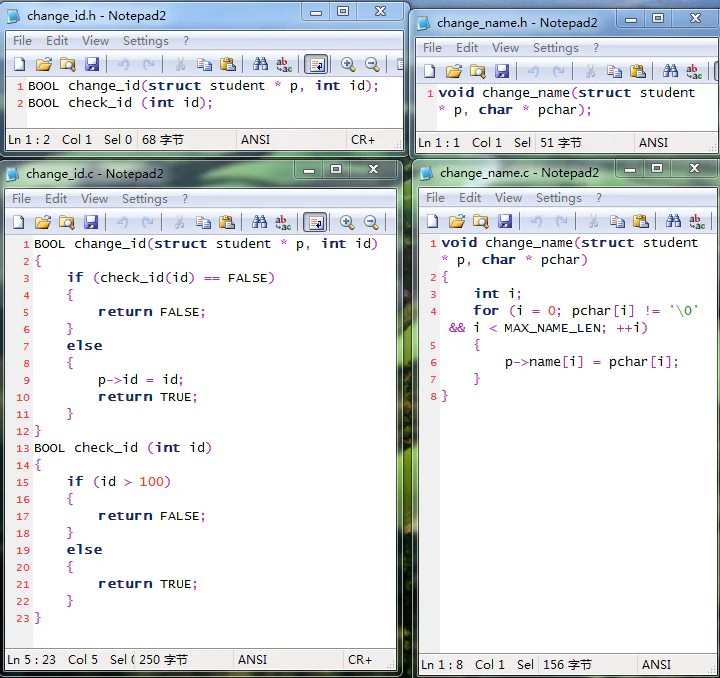Click change_name.h title bar
The height and width of the screenshot is (678, 720).
[x=516, y=22]
